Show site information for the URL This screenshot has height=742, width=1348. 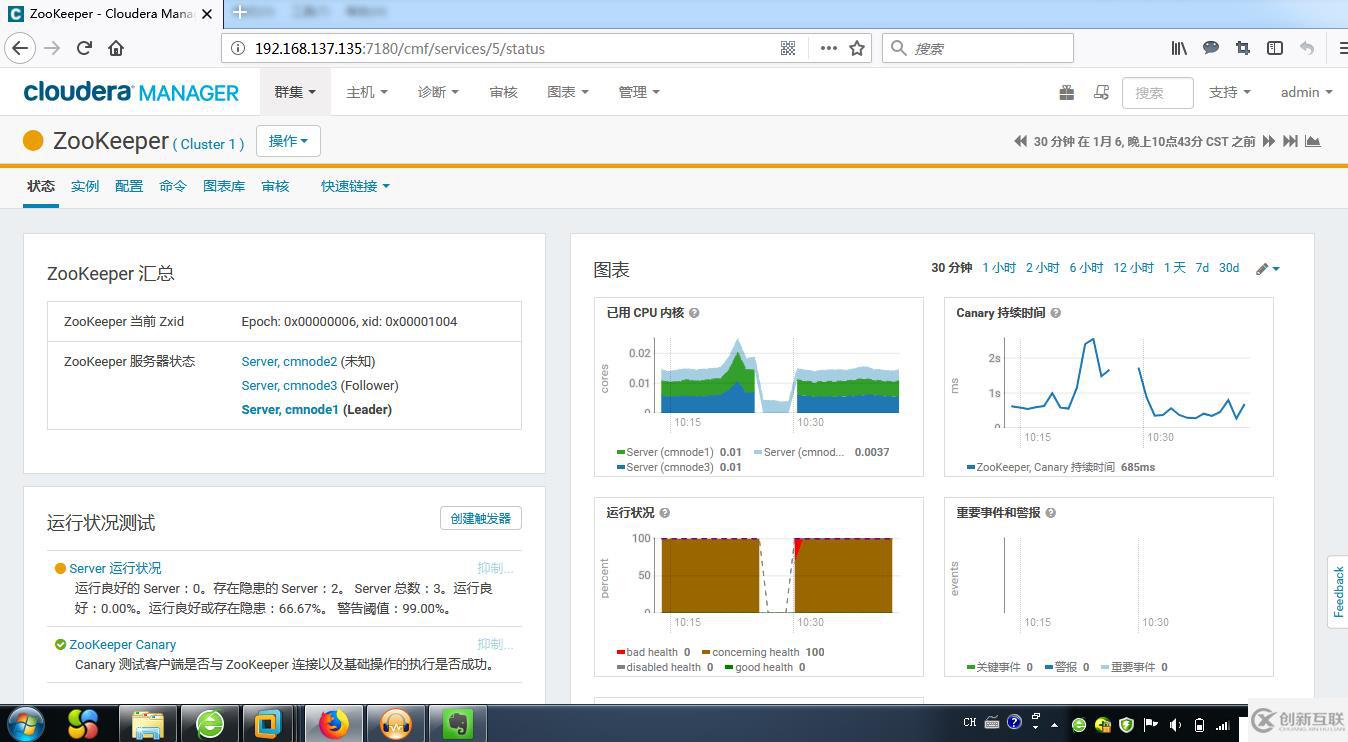tap(238, 48)
